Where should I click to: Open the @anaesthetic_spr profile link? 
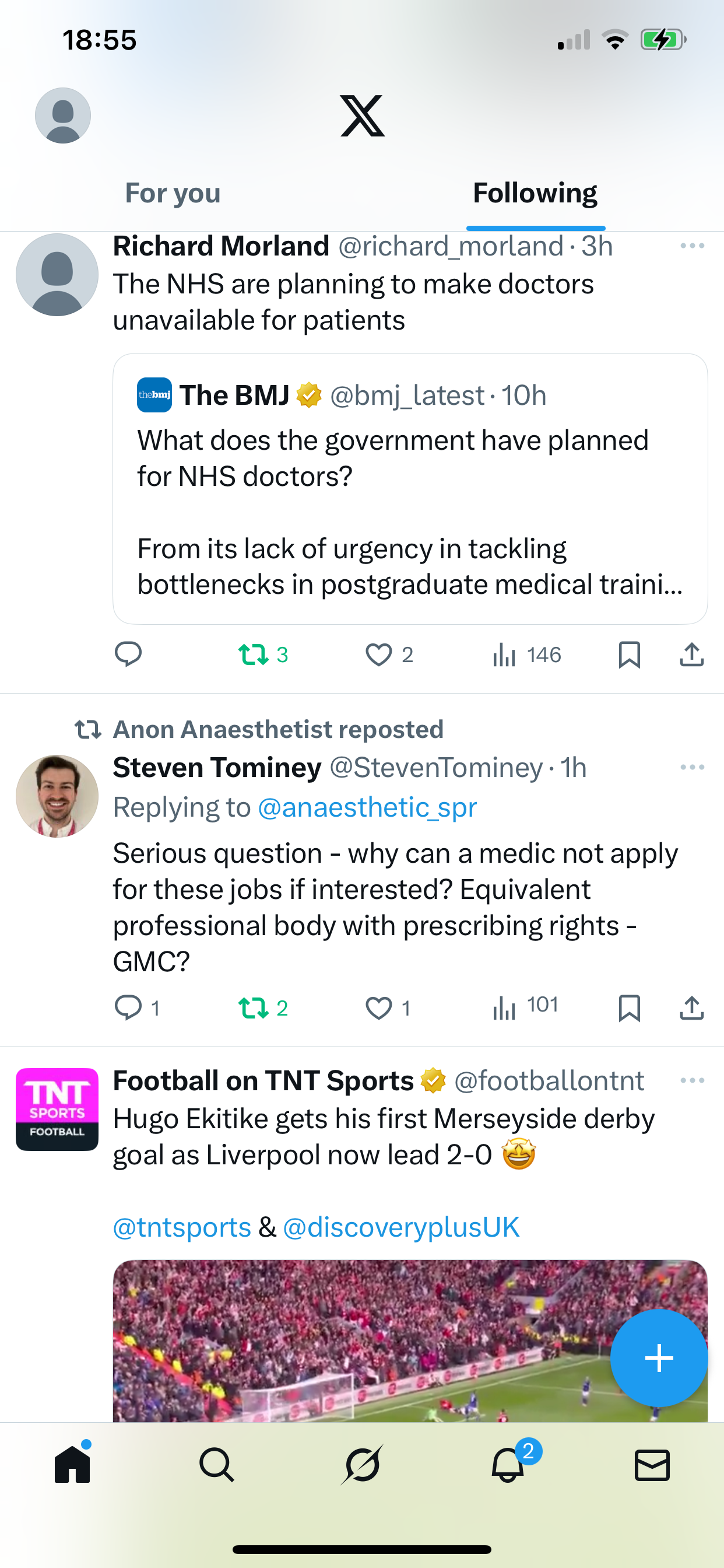pos(367,808)
